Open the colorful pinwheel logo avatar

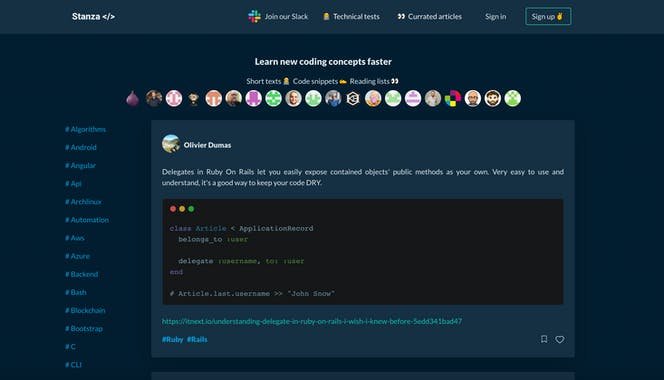(453, 98)
